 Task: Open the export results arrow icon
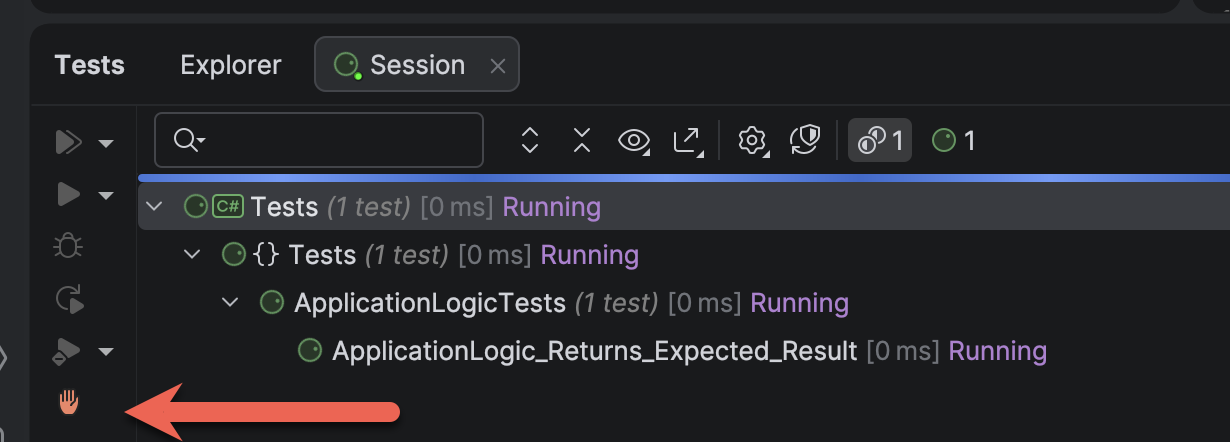[687, 141]
